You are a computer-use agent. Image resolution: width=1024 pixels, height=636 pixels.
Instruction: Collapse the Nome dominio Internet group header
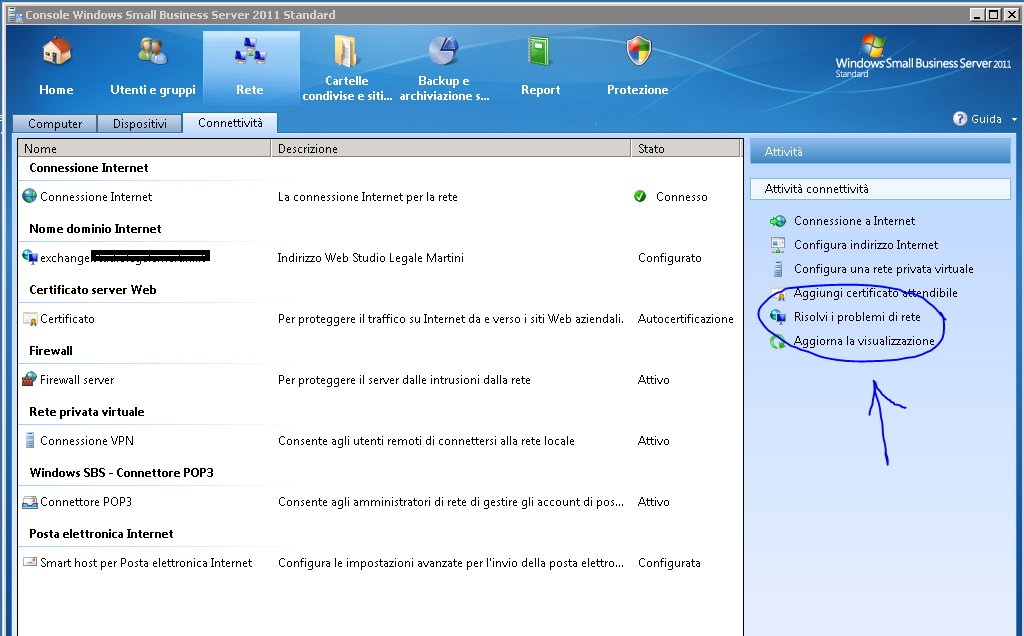click(x=95, y=229)
